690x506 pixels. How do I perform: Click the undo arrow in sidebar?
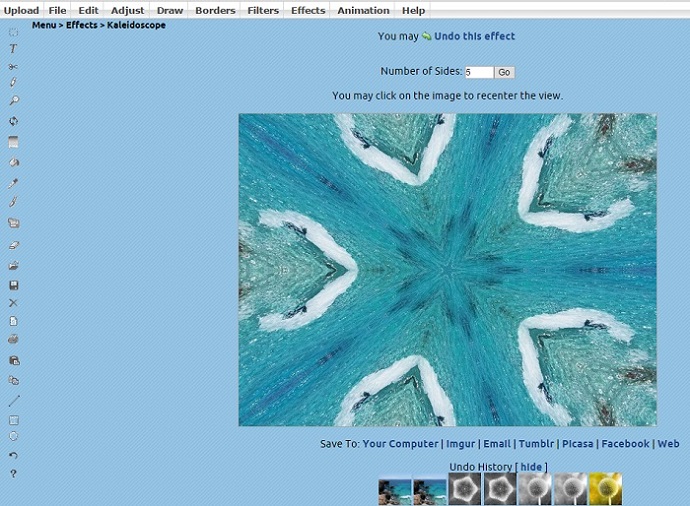(14, 455)
